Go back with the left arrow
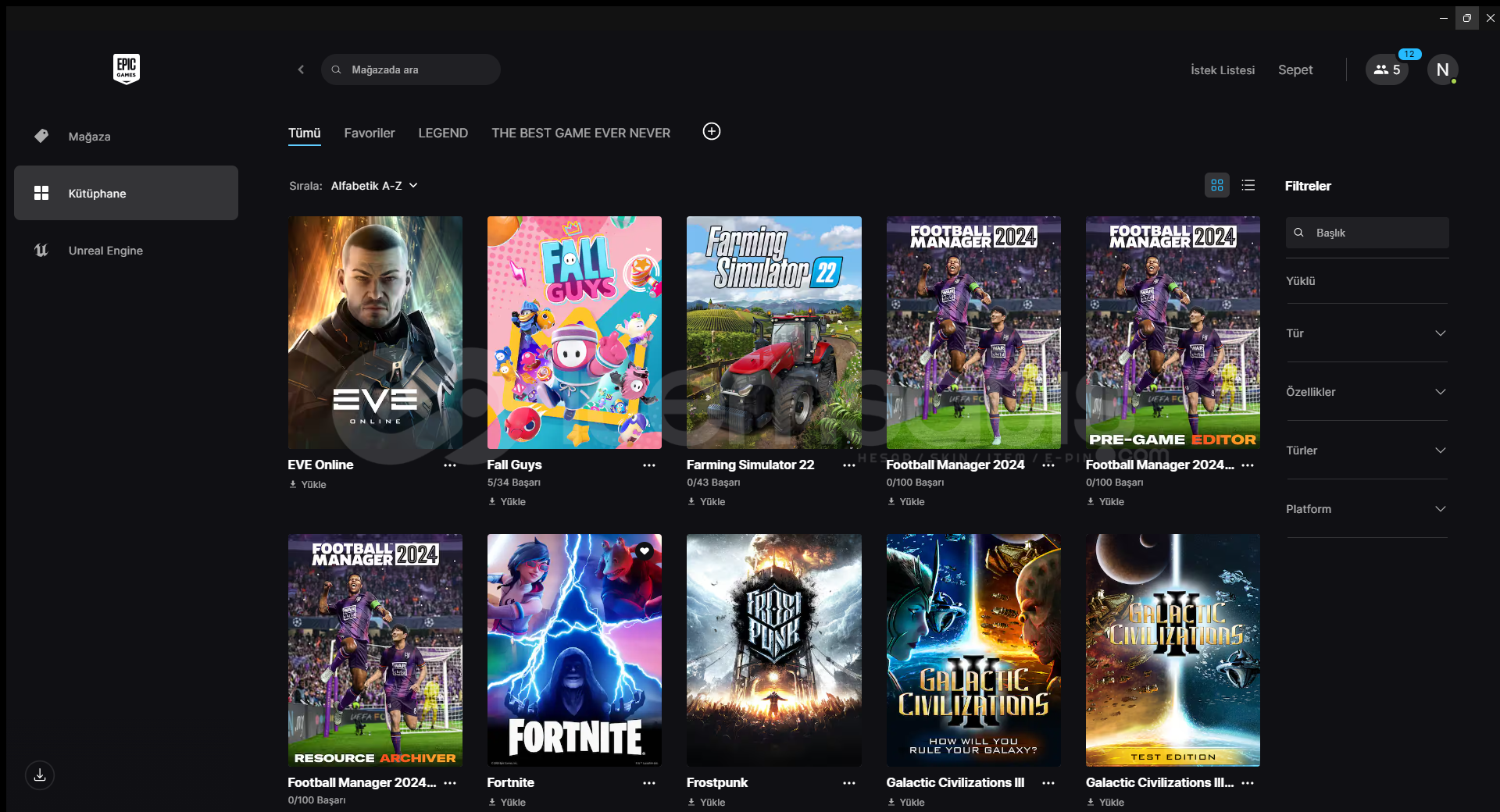Image resolution: width=1500 pixels, height=812 pixels. [x=301, y=69]
